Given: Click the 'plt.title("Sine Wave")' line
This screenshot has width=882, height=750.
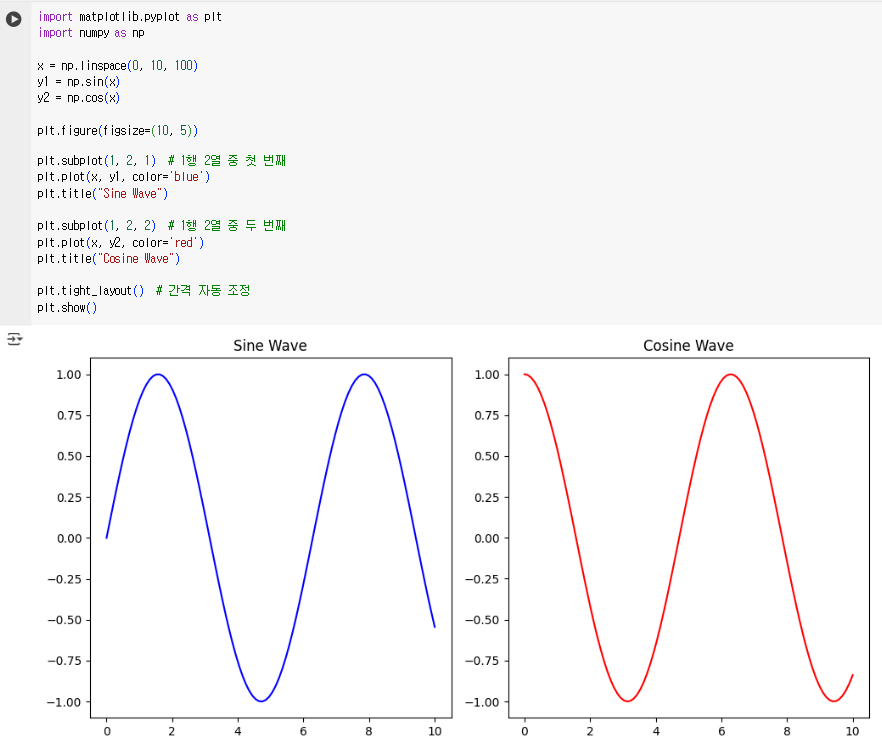Looking at the screenshot, I should point(102,194).
